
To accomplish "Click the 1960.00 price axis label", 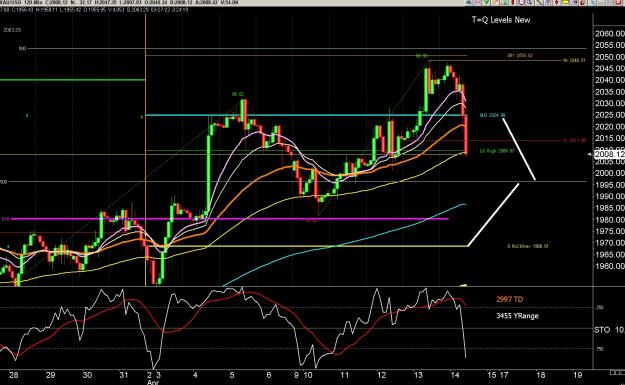I will (x=609, y=266).
